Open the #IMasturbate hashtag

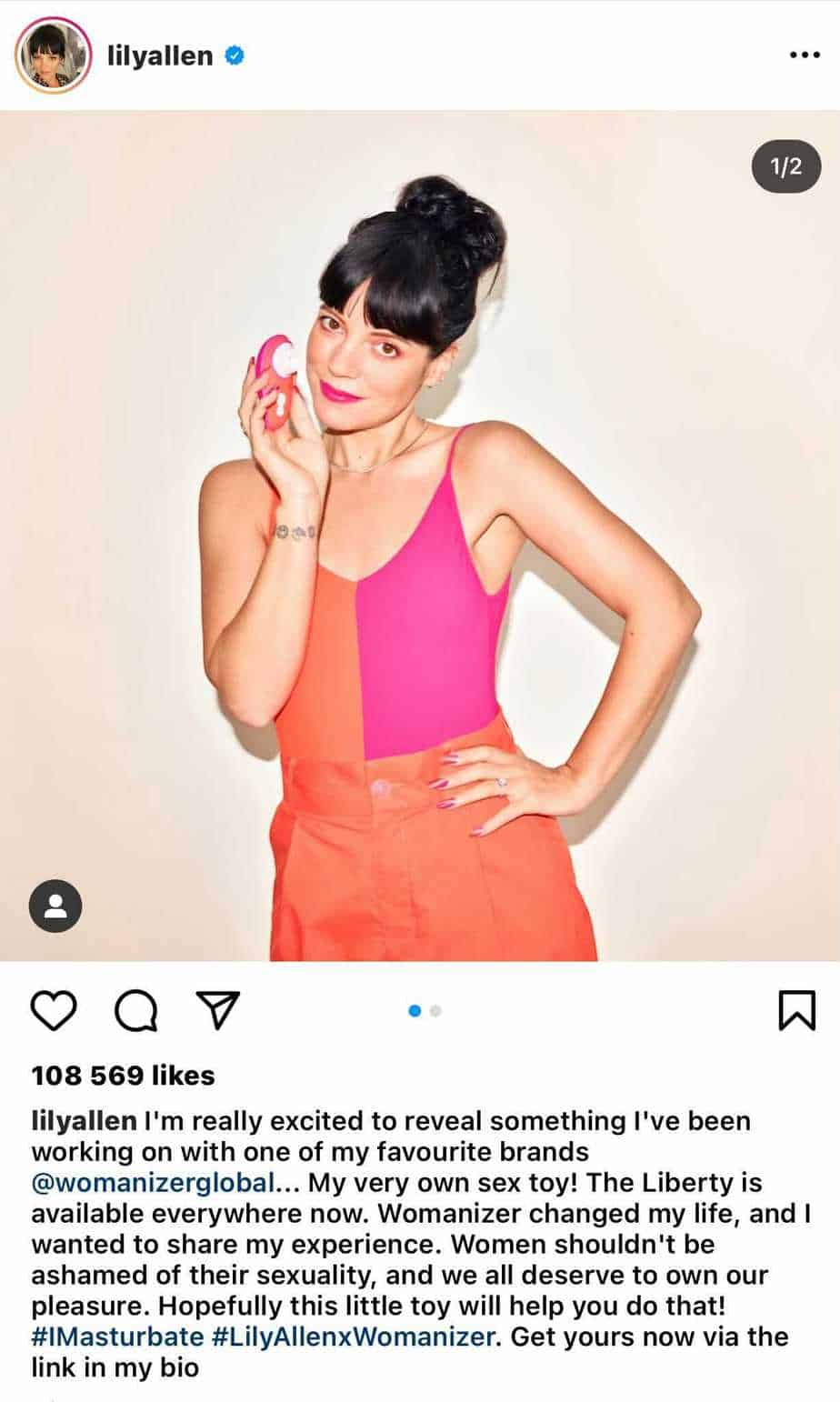[117, 1337]
